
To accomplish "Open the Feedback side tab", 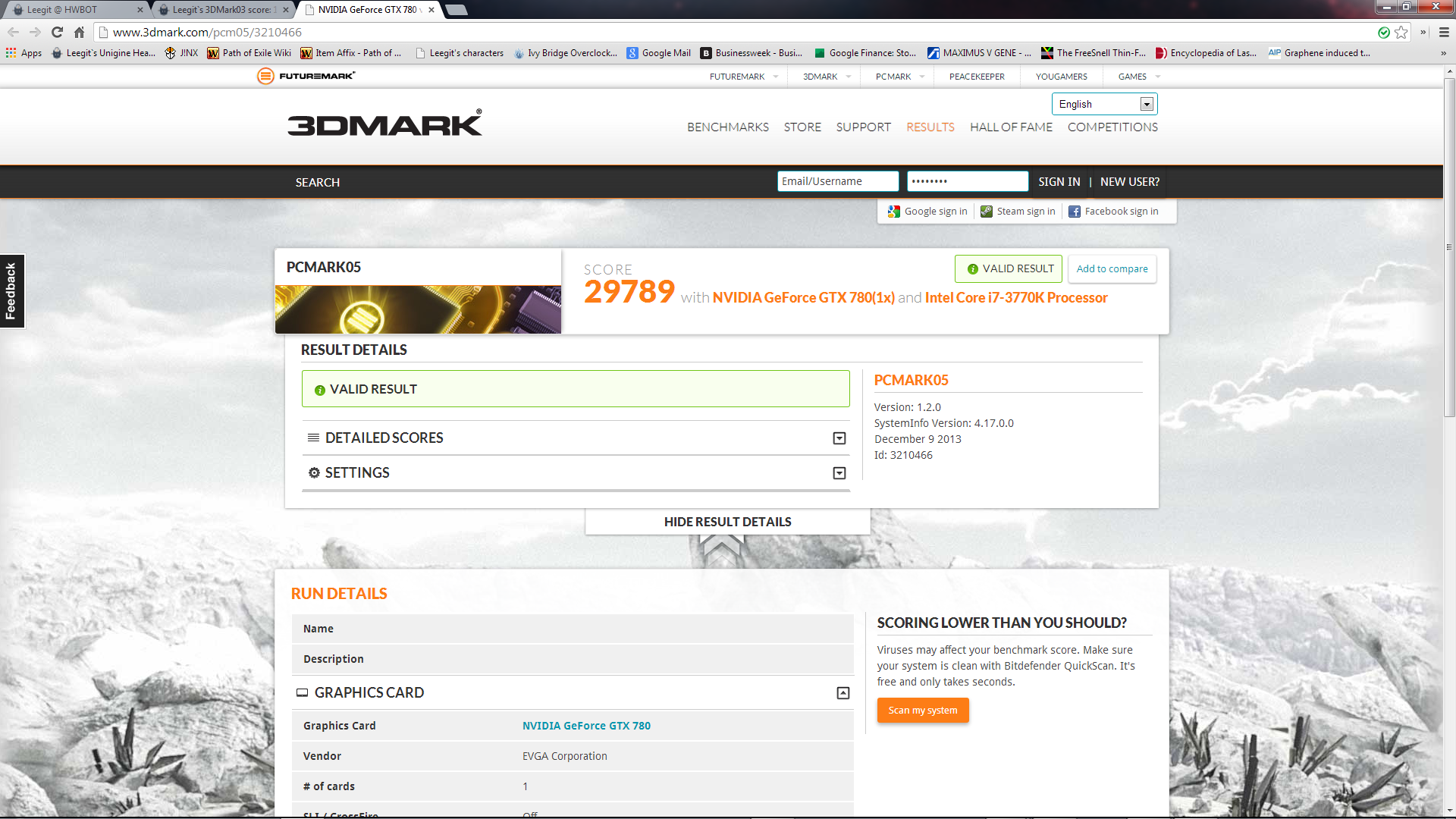I will tap(11, 291).
